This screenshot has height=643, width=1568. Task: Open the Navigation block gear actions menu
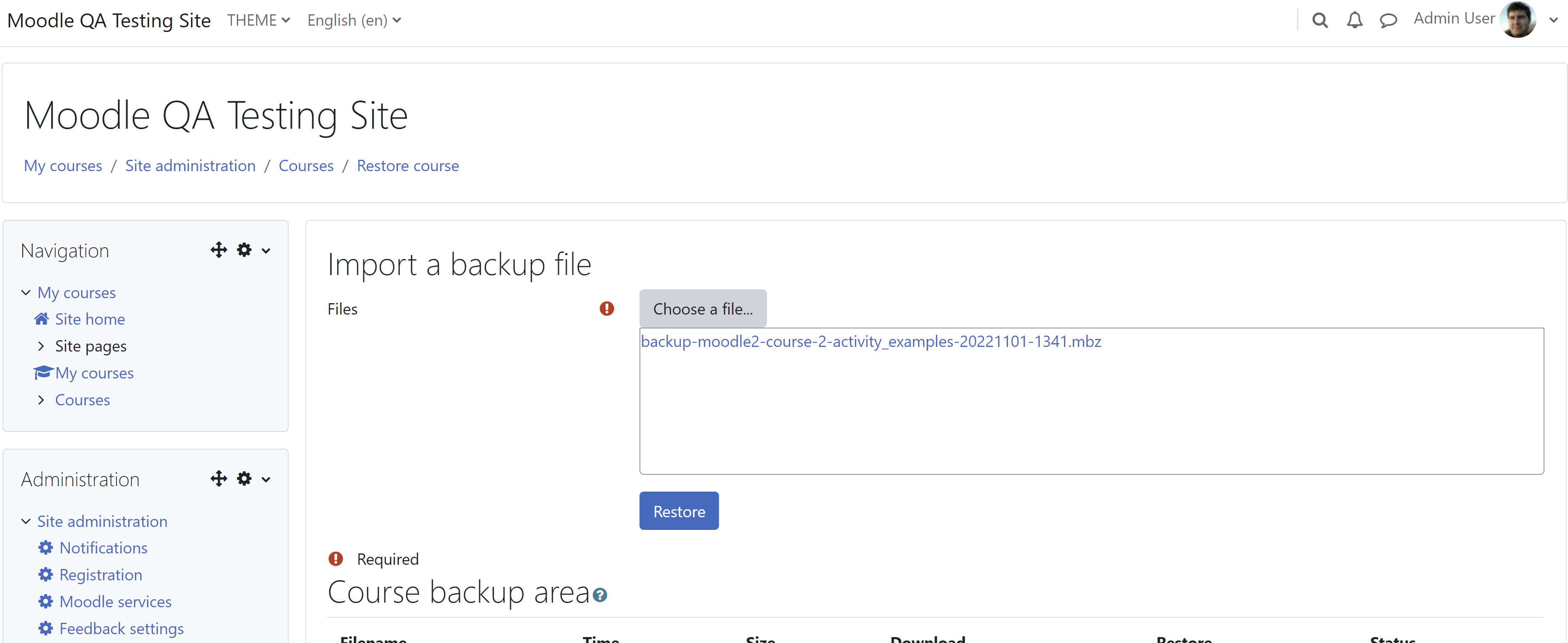pyautogui.click(x=244, y=250)
